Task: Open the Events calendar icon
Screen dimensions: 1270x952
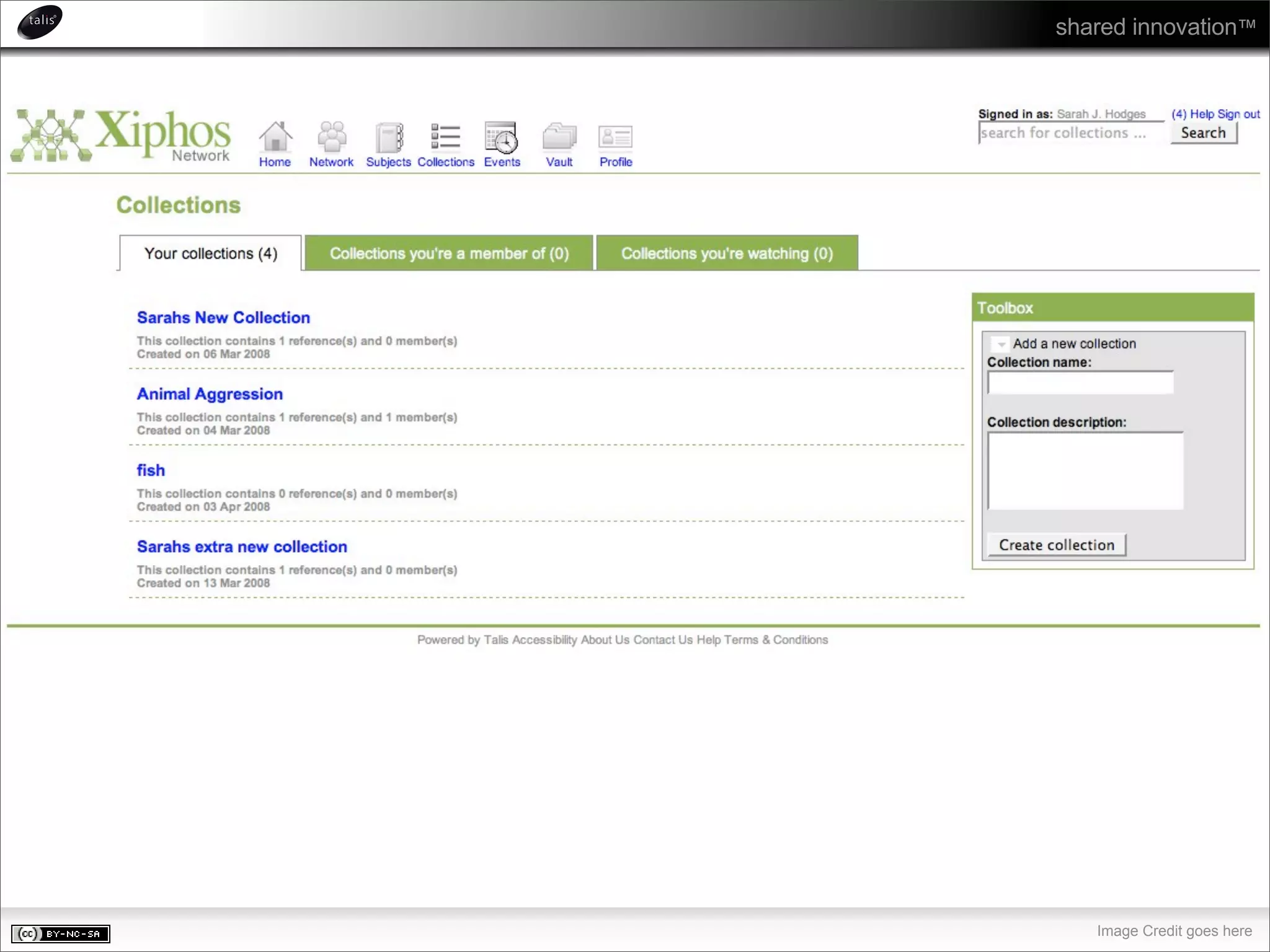Action: point(502,137)
